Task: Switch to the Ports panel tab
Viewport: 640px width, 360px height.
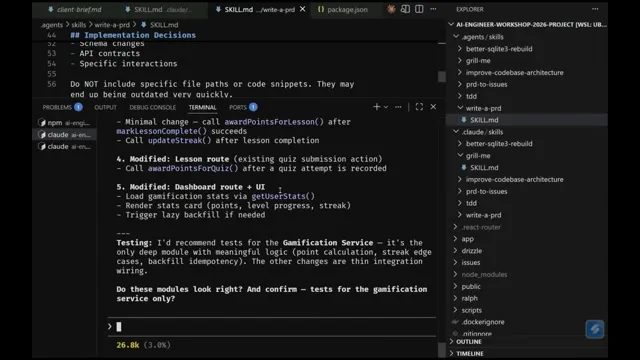Action: coord(243,107)
